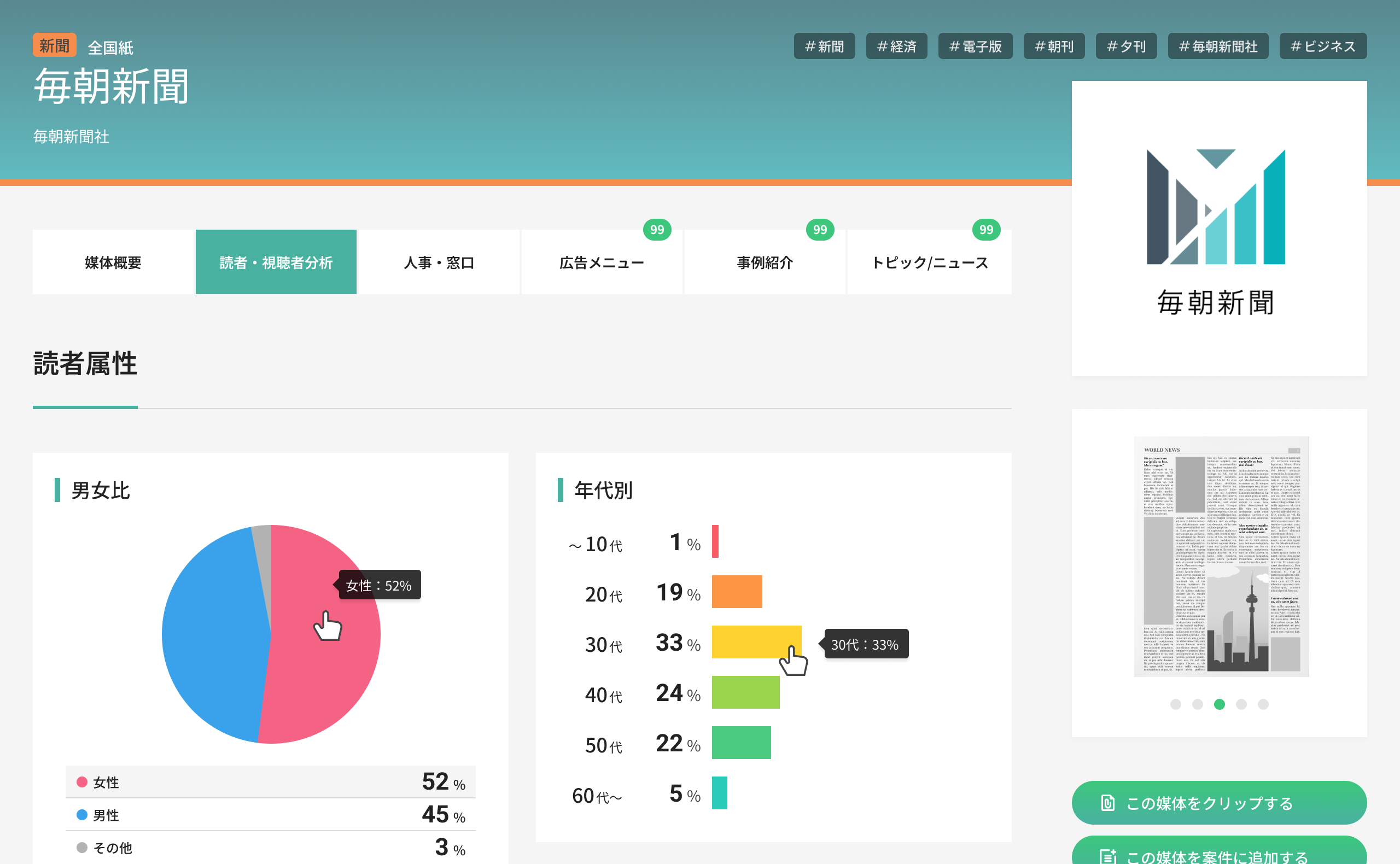The image size is (1400, 864).
Task: Open the 媒体概要 tab
Action: [113, 262]
